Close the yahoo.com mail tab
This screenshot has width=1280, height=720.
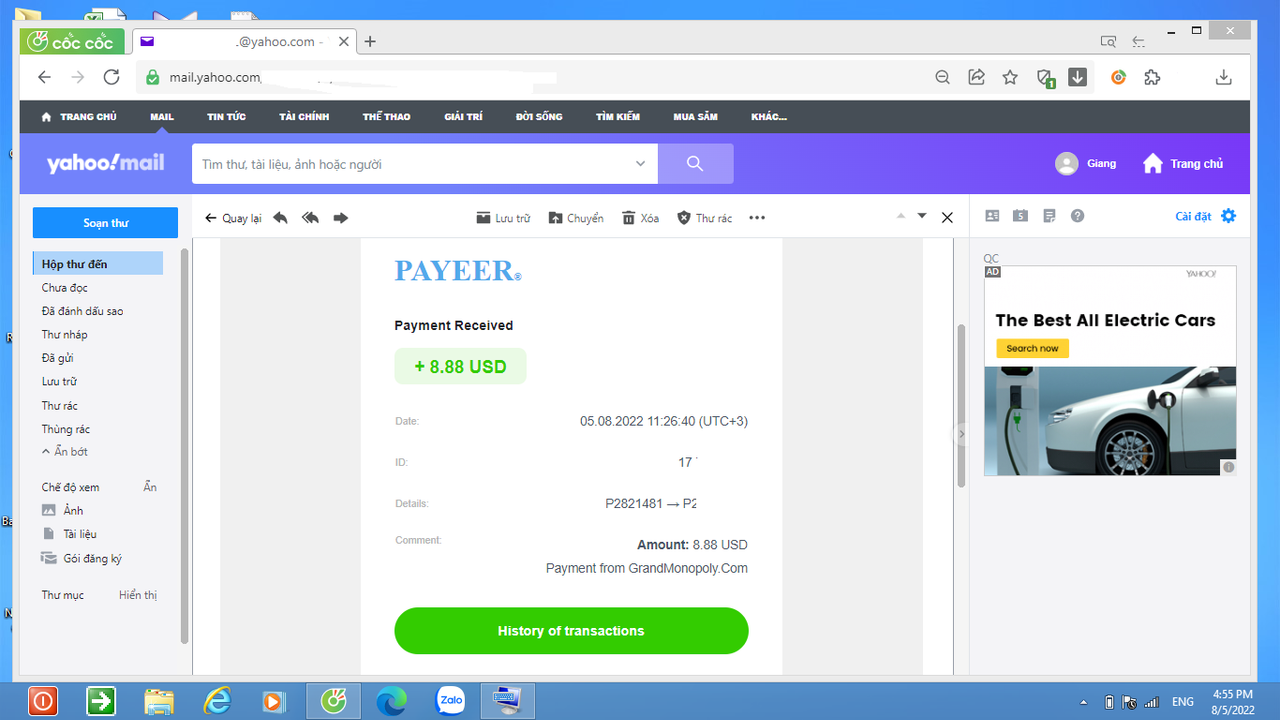[x=344, y=42]
